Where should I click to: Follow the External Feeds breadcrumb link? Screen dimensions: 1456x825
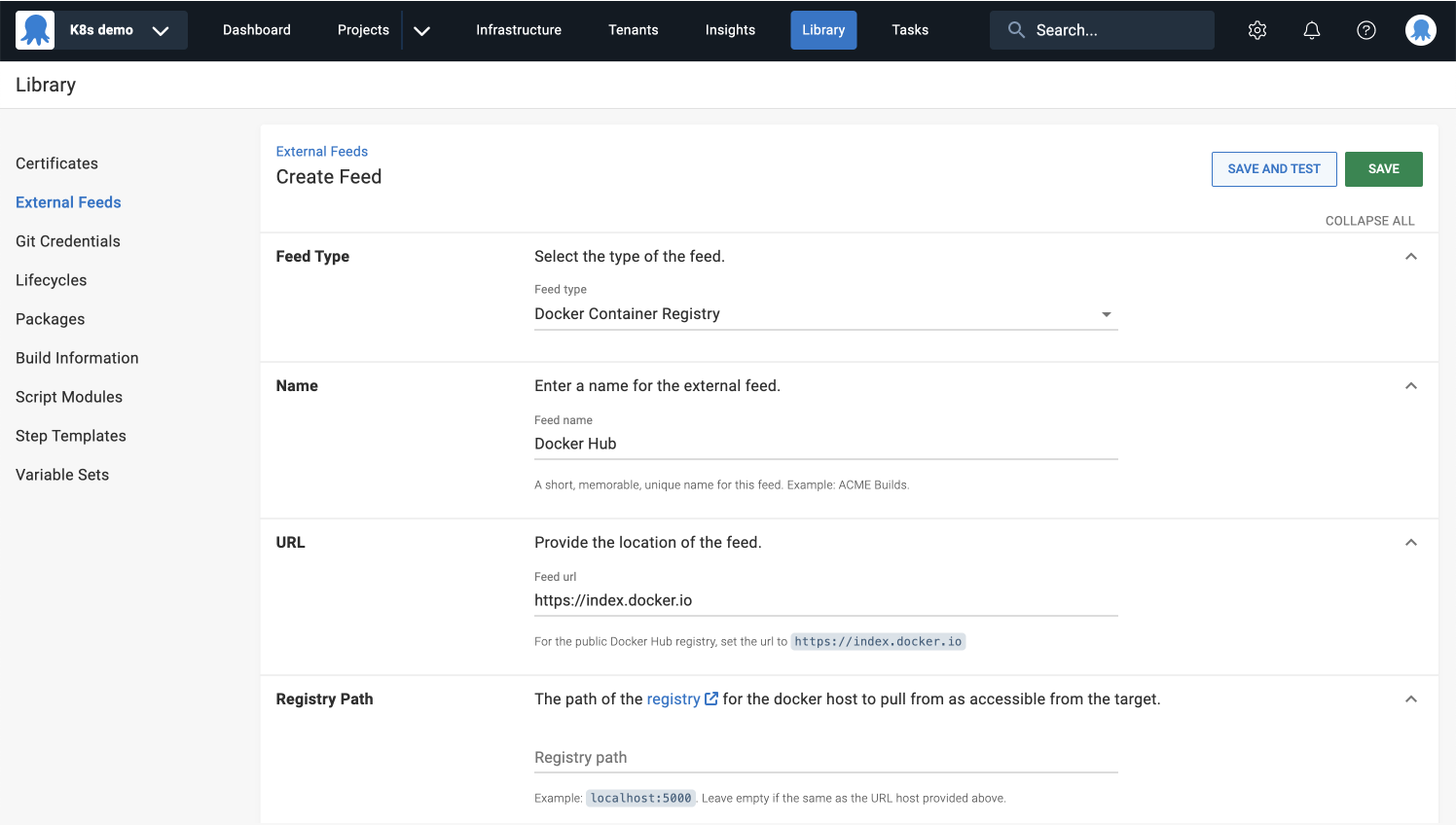click(x=321, y=151)
